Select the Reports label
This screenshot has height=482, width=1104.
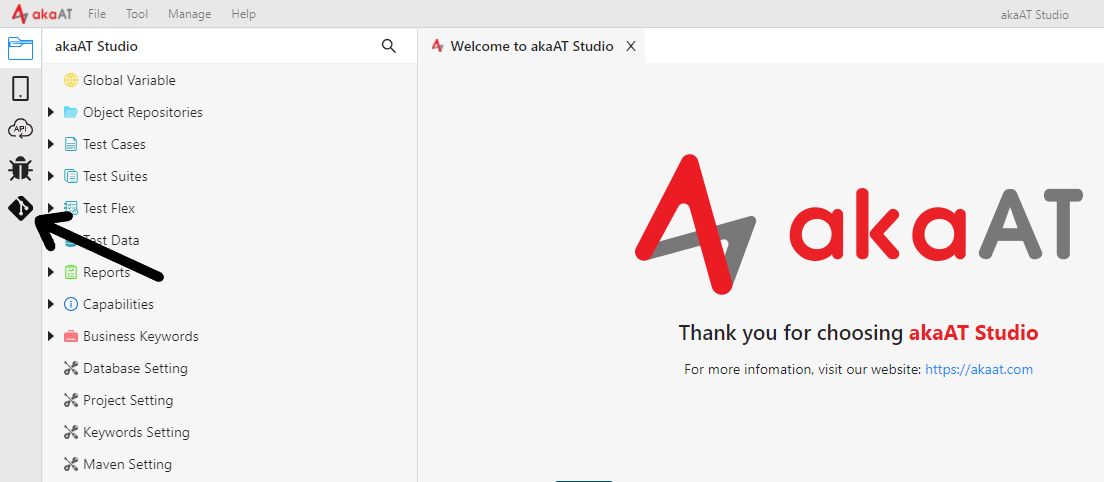[x=106, y=272]
